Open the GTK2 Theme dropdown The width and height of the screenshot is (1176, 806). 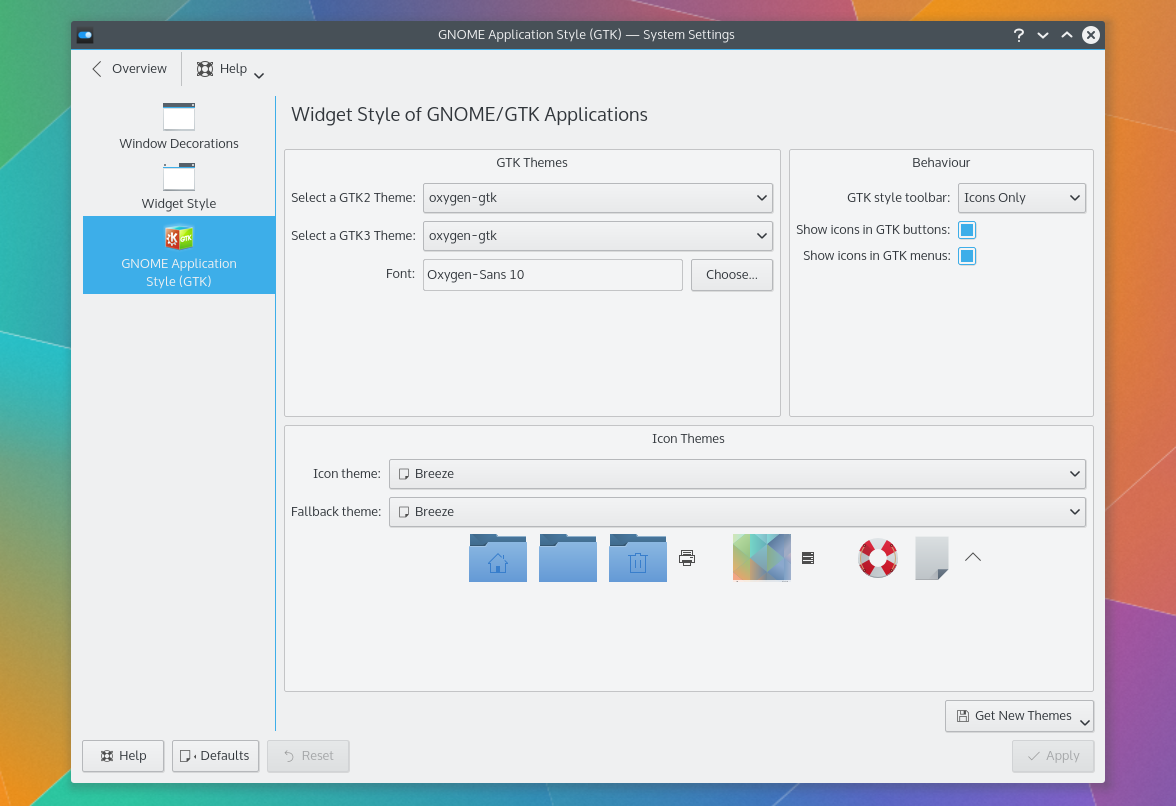(598, 198)
